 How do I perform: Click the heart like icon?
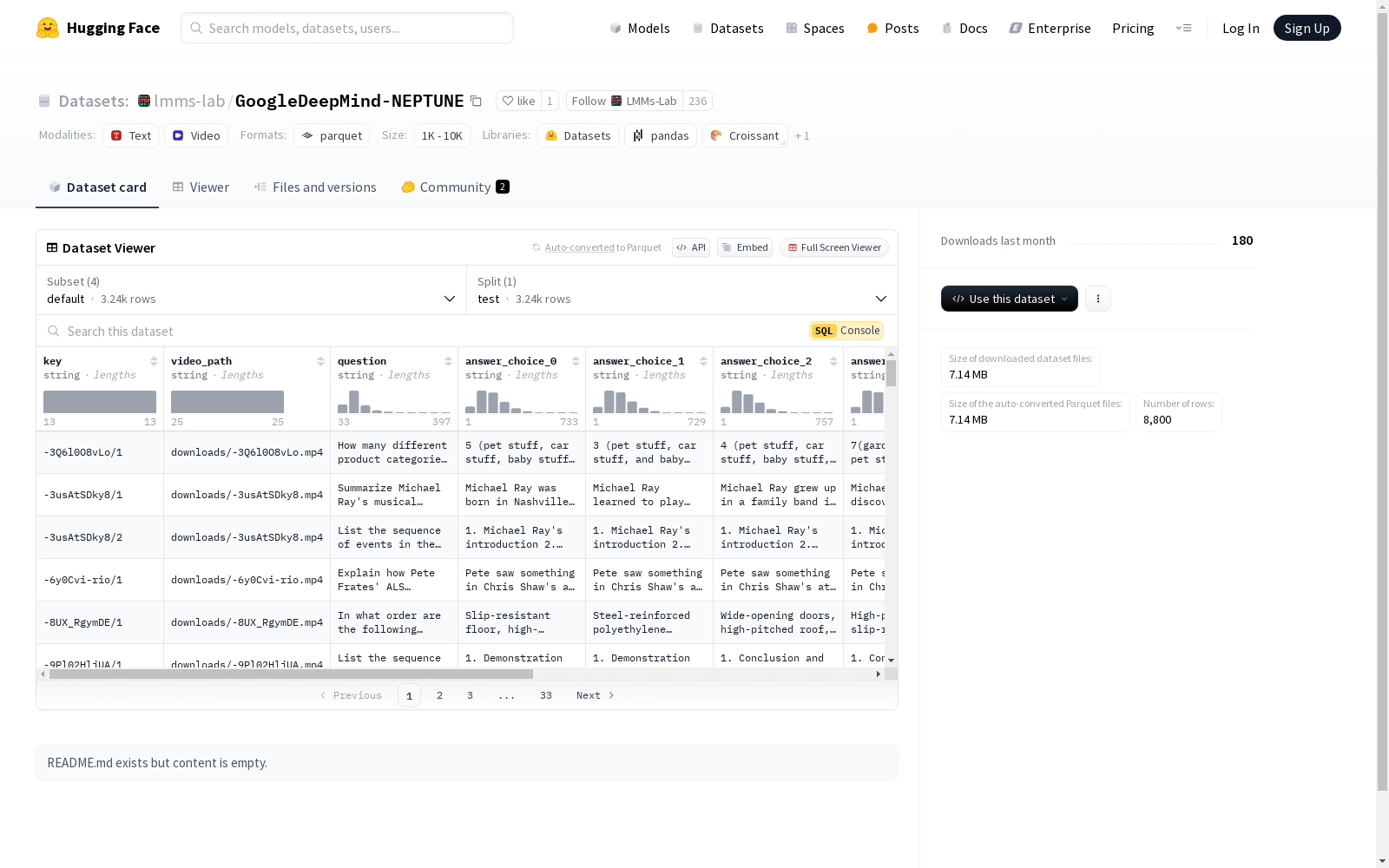508,101
